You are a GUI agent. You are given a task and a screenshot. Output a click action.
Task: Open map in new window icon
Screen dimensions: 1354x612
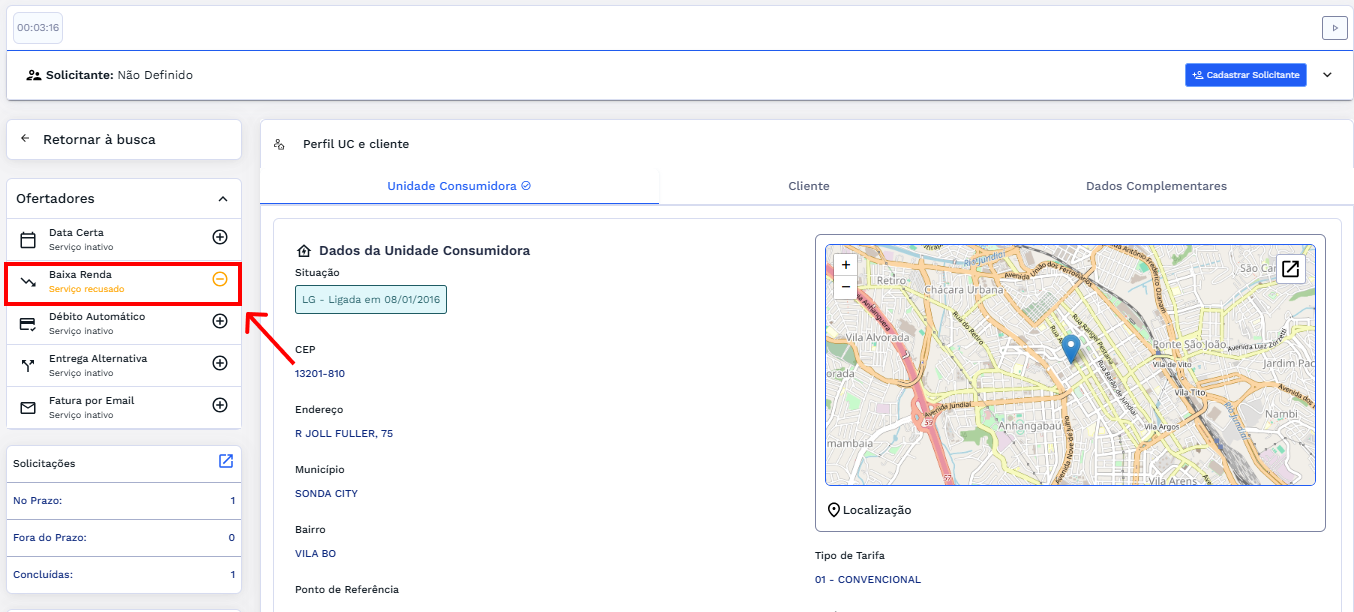coord(1290,269)
